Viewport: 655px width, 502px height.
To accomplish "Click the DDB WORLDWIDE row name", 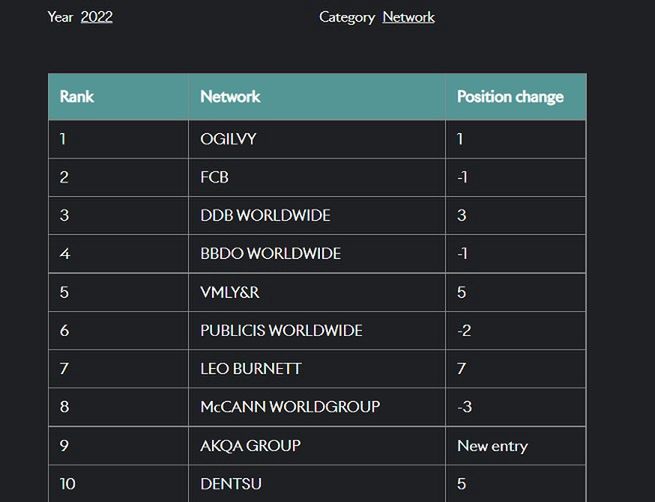I will pyautogui.click(x=265, y=216).
